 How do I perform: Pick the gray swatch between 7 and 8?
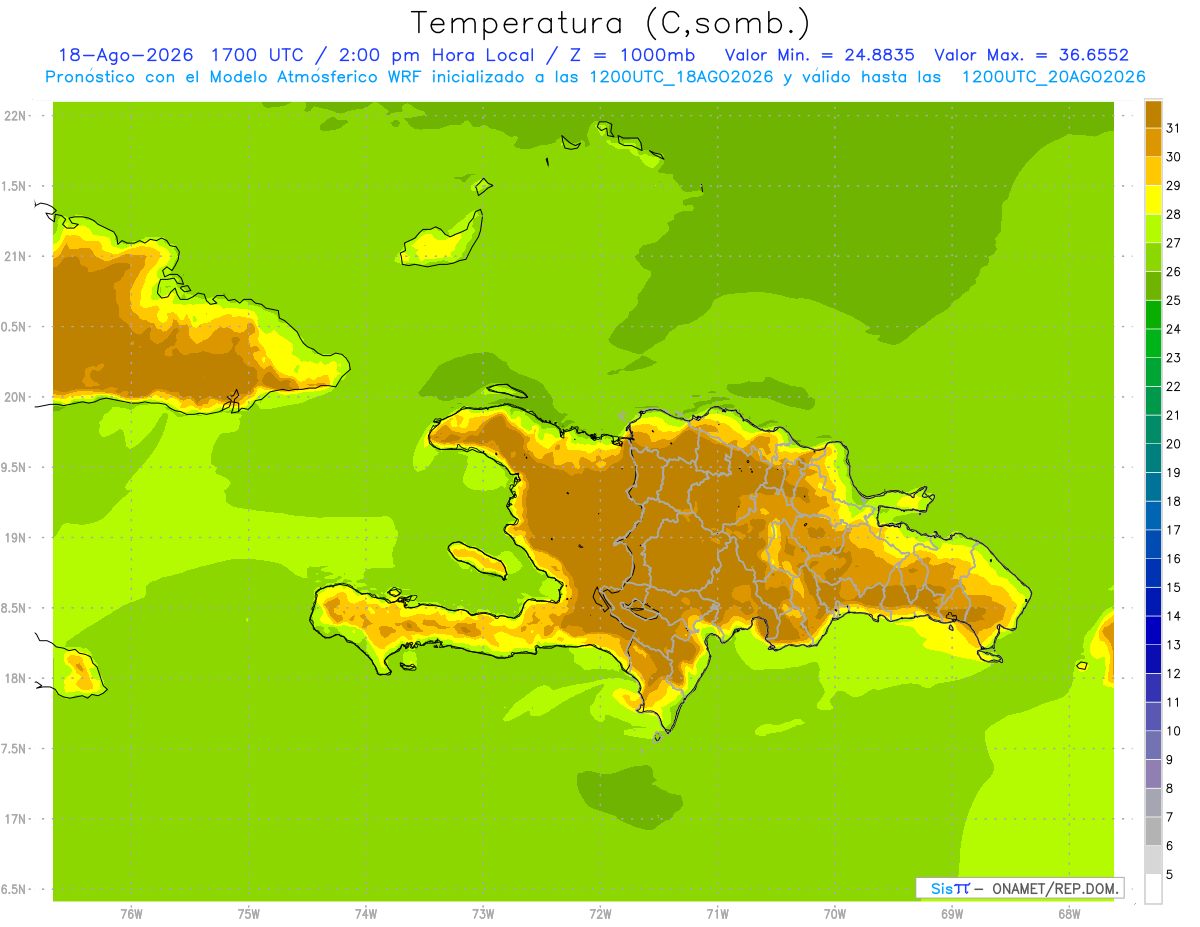click(1153, 803)
